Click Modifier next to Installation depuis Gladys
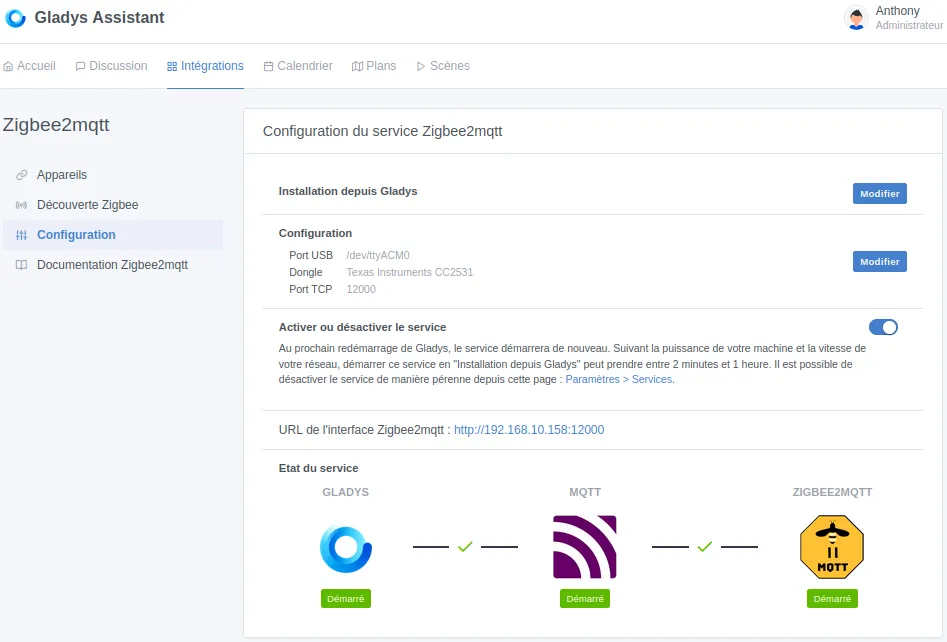 tap(879, 193)
